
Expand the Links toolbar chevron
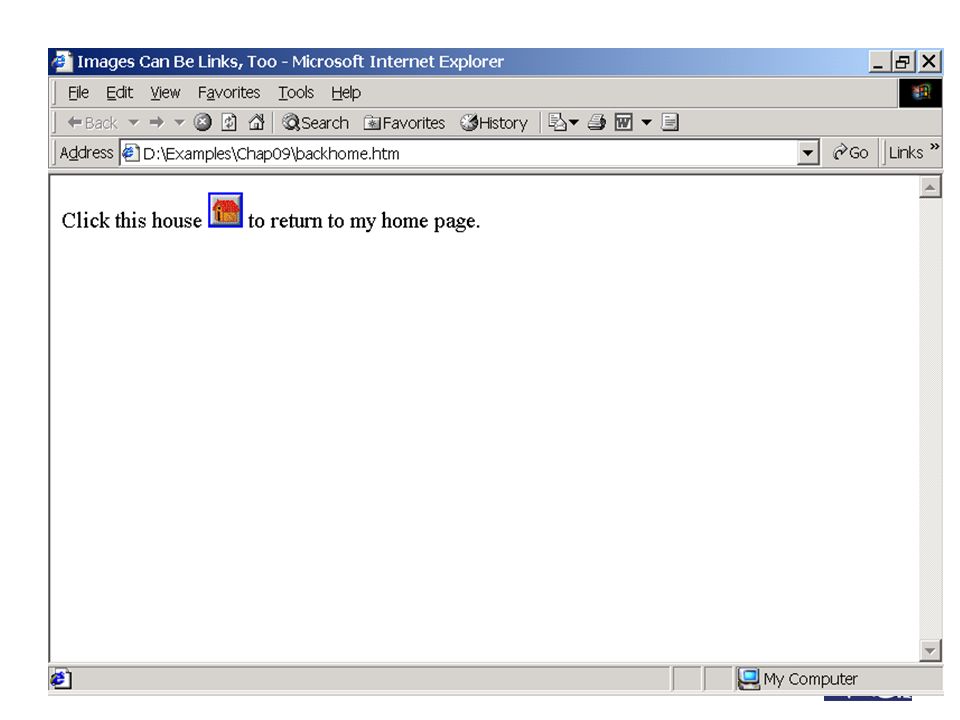click(934, 147)
